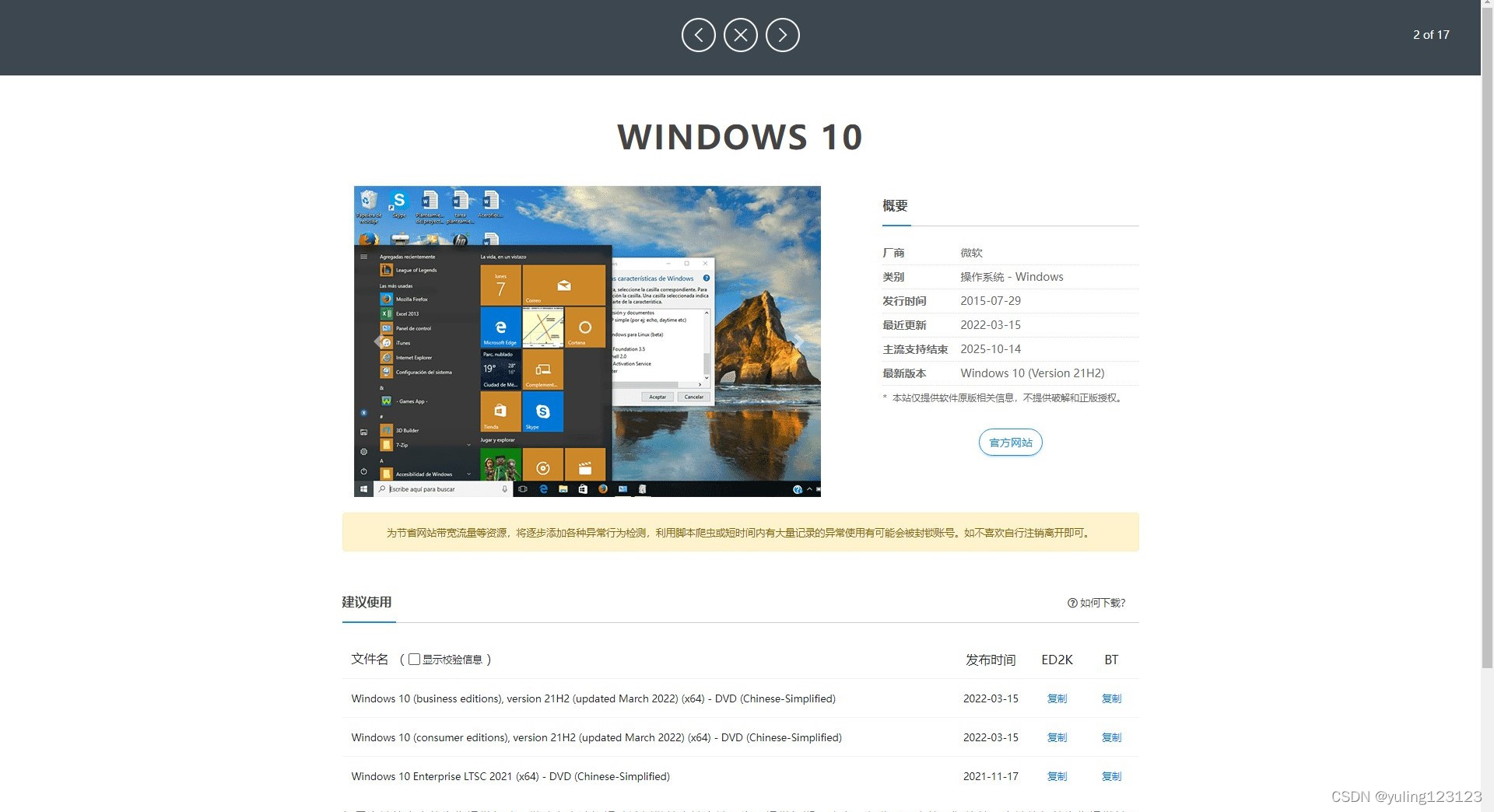Open the 如何下载? help link
Screen dimensions: 1494x812
coord(1096,603)
